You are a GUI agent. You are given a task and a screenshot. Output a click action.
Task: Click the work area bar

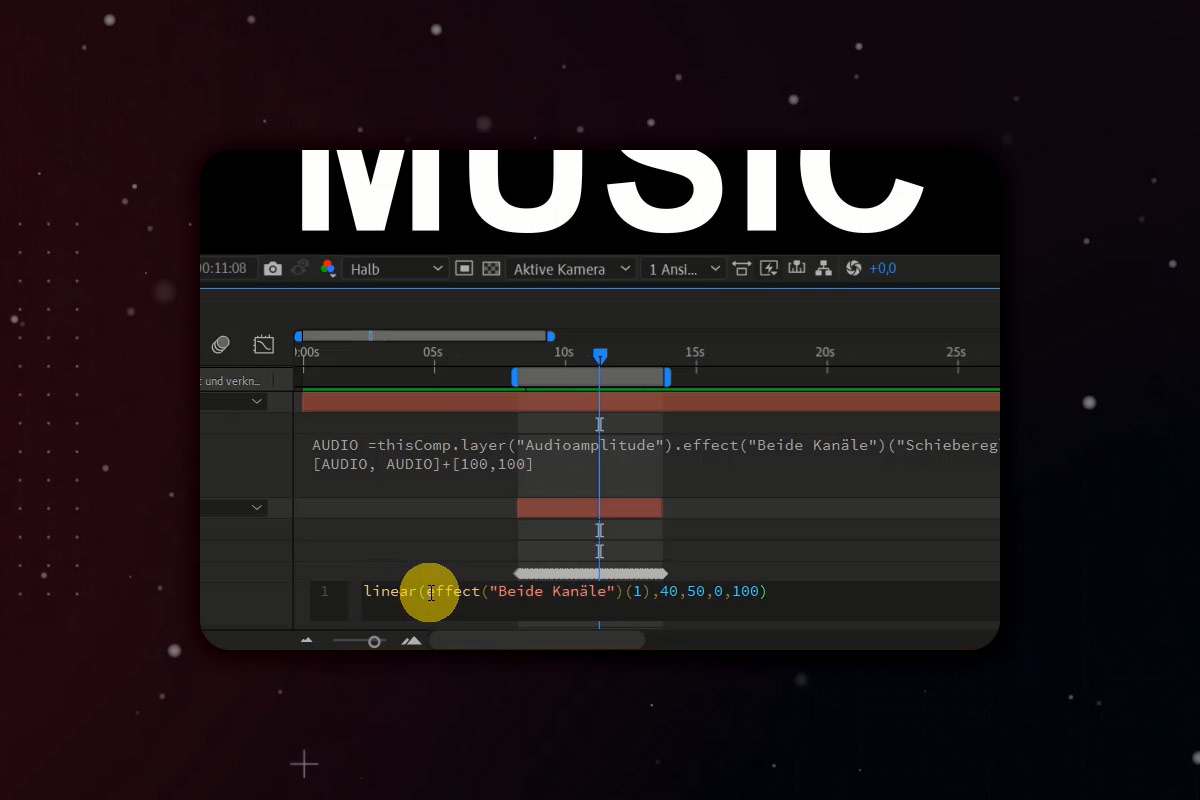pyautogui.click(x=591, y=377)
